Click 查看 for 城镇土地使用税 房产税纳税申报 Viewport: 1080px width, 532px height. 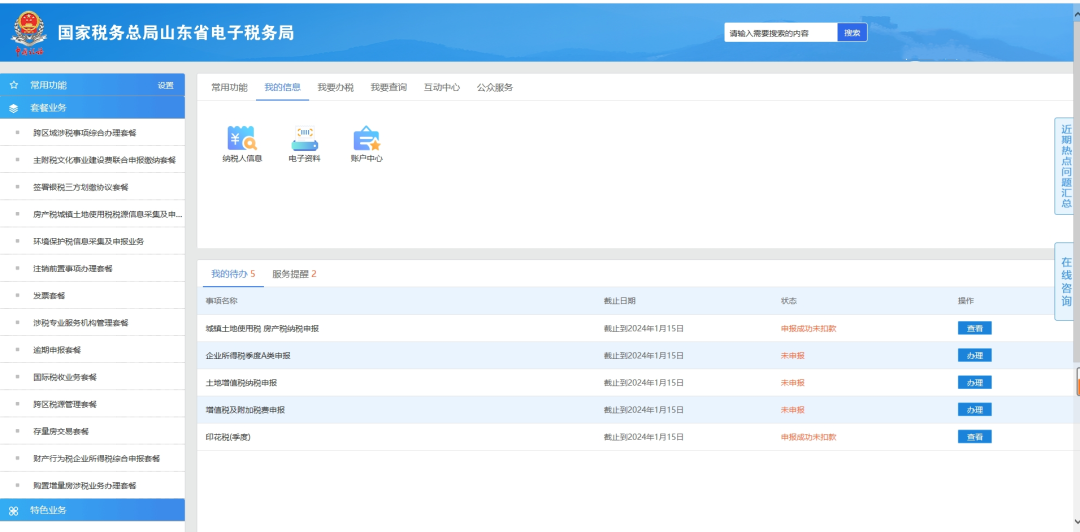975,328
